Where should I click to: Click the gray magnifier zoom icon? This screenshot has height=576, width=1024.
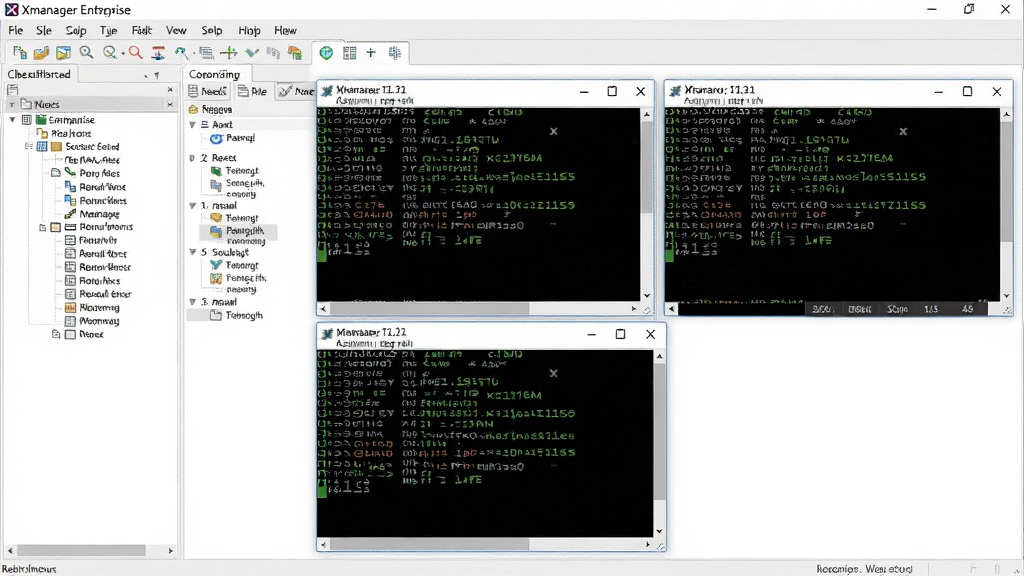coord(86,53)
